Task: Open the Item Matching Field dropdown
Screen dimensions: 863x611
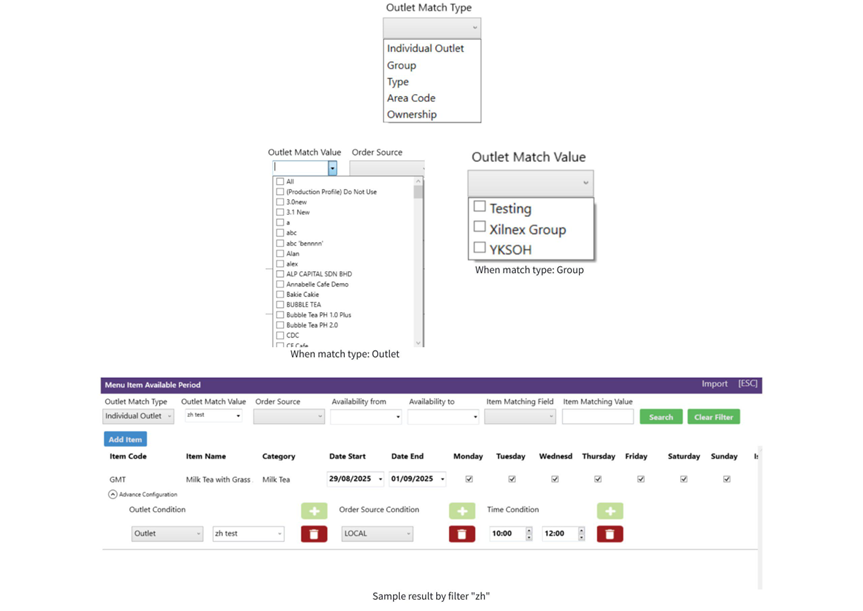Action: tap(519, 417)
